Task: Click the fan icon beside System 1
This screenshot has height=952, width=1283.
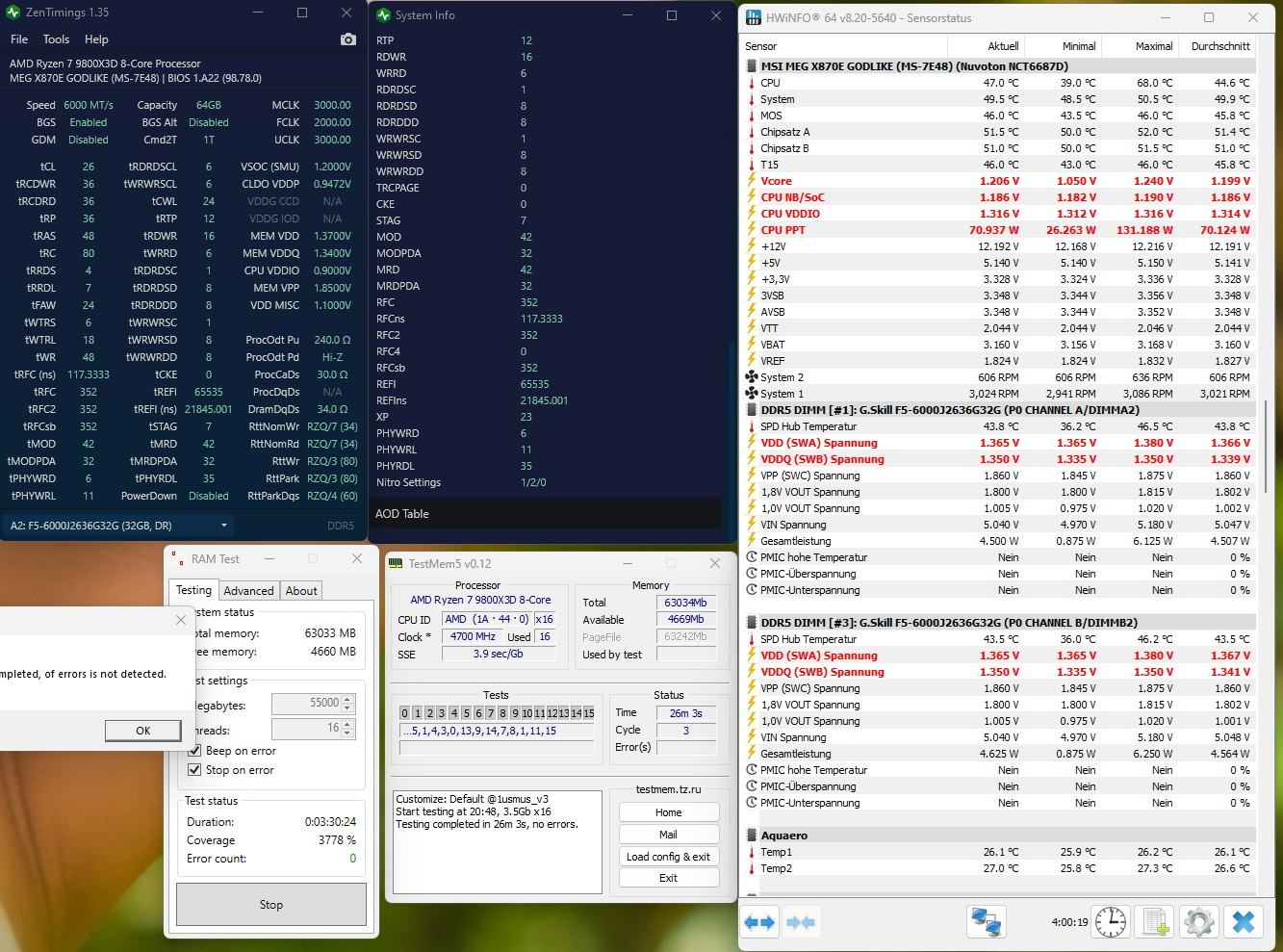Action: click(752, 394)
